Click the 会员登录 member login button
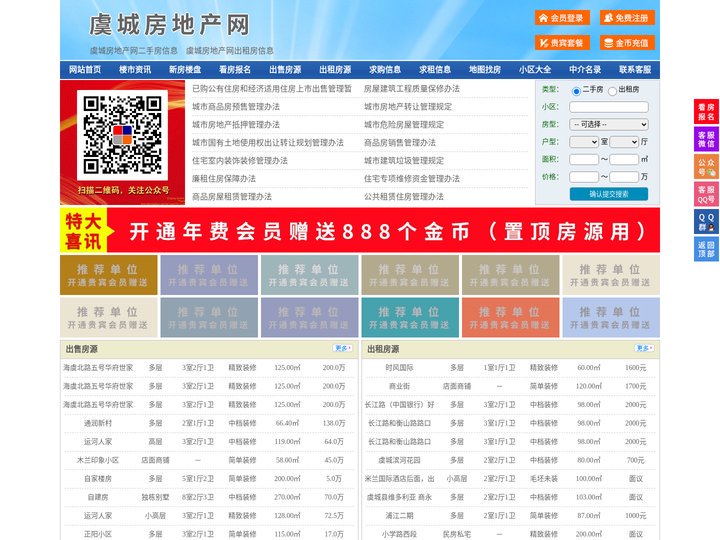This screenshot has width=720, height=540. [562, 18]
